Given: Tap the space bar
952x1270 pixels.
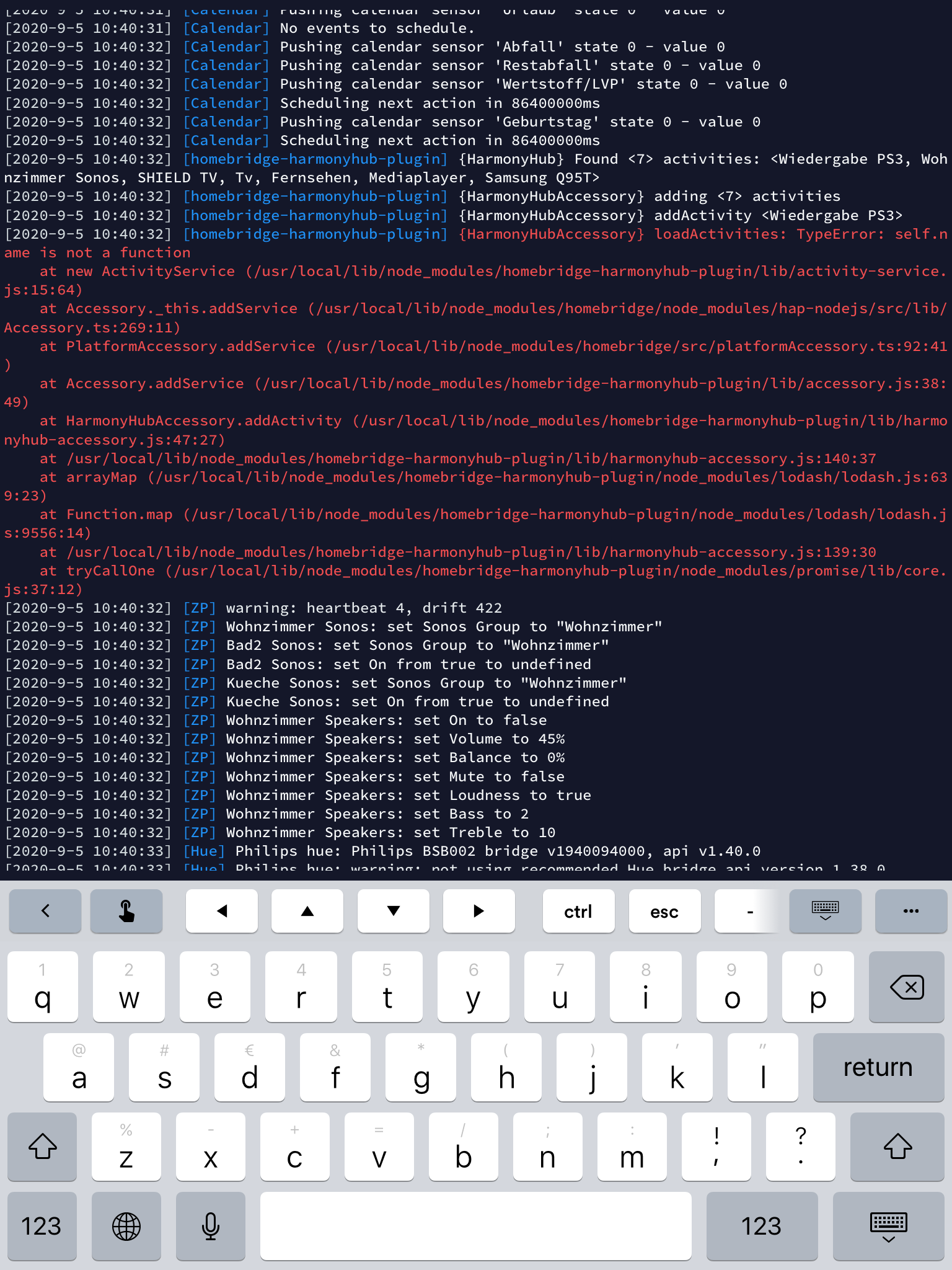Looking at the screenshot, I should click(x=475, y=1226).
